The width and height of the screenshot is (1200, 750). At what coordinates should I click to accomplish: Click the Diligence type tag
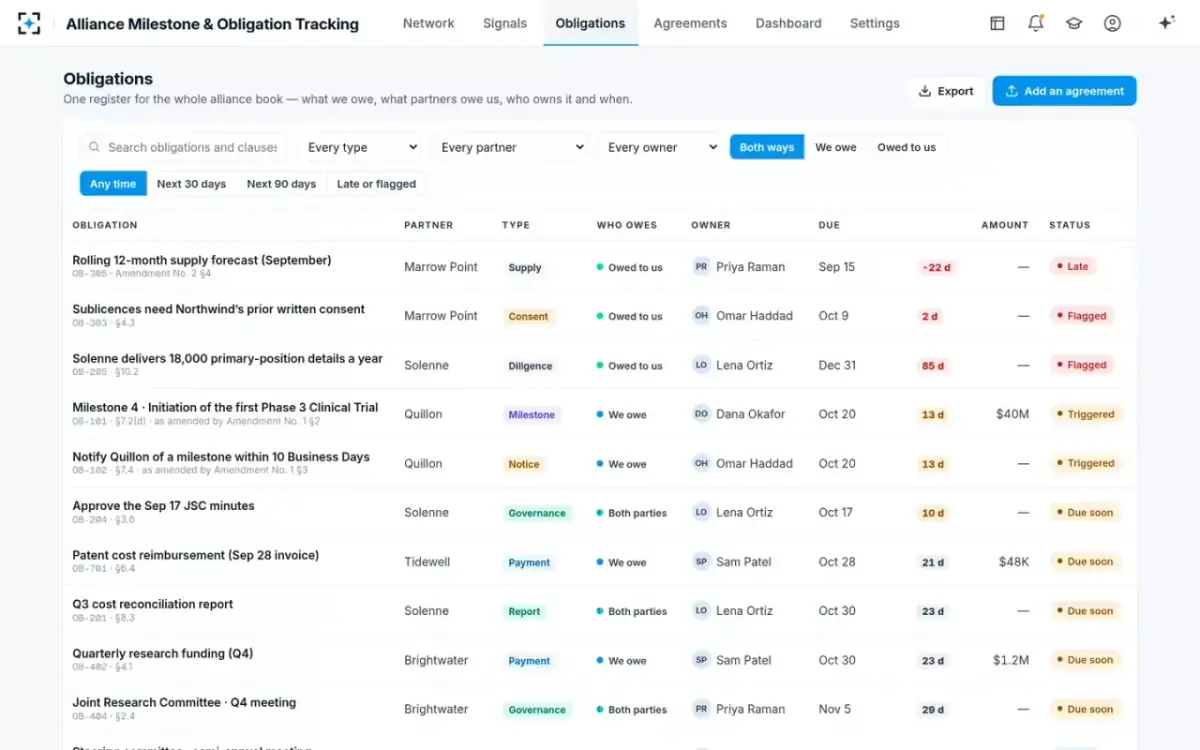click(530, 366)
